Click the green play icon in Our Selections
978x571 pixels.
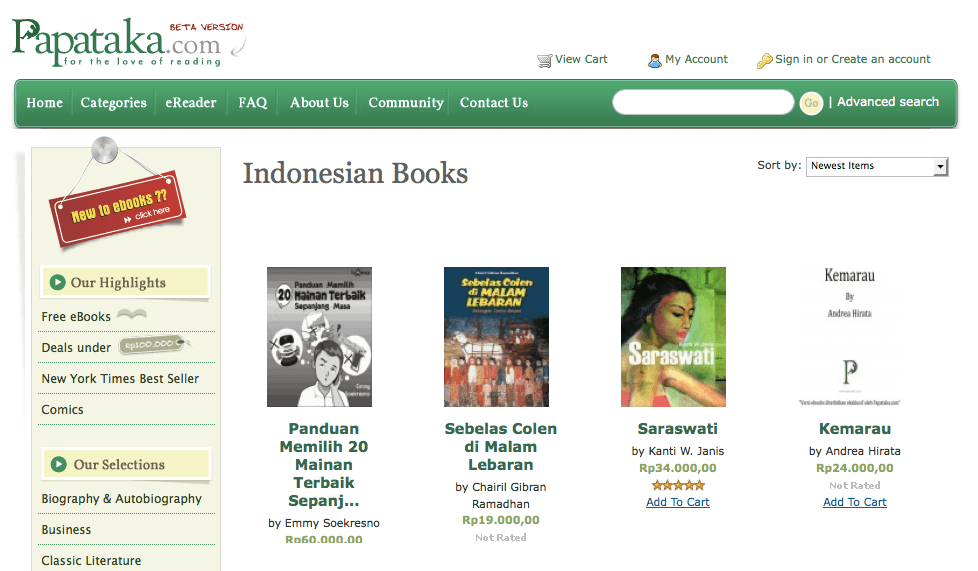pos(59,464)
